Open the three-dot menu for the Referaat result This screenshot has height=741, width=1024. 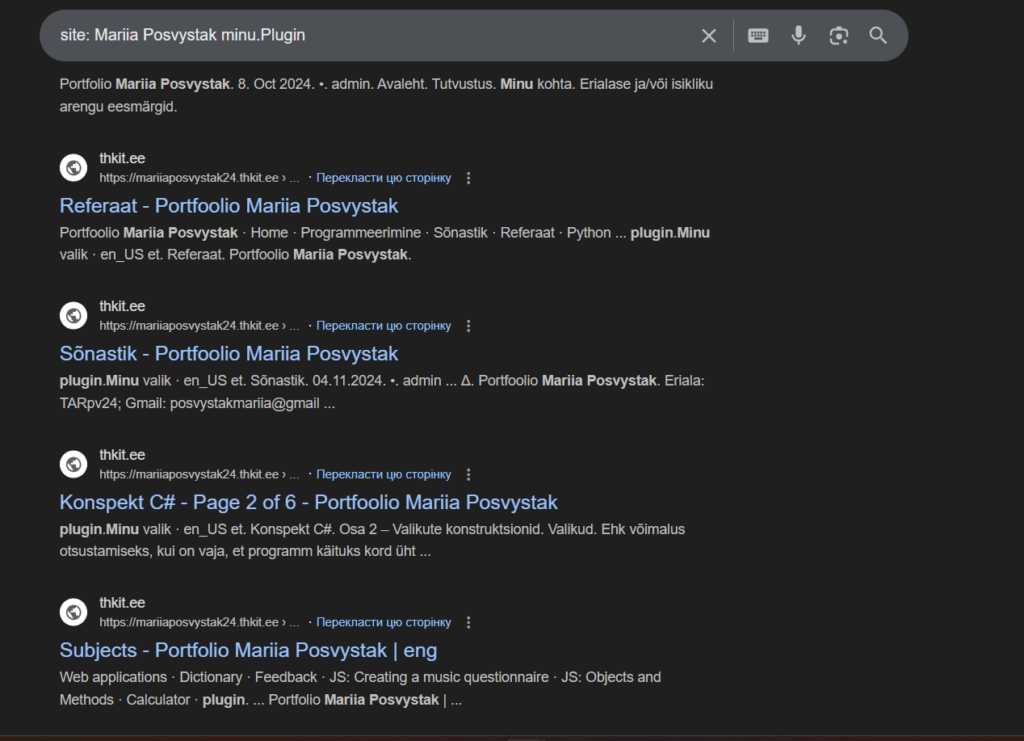[x=469, y=178]
